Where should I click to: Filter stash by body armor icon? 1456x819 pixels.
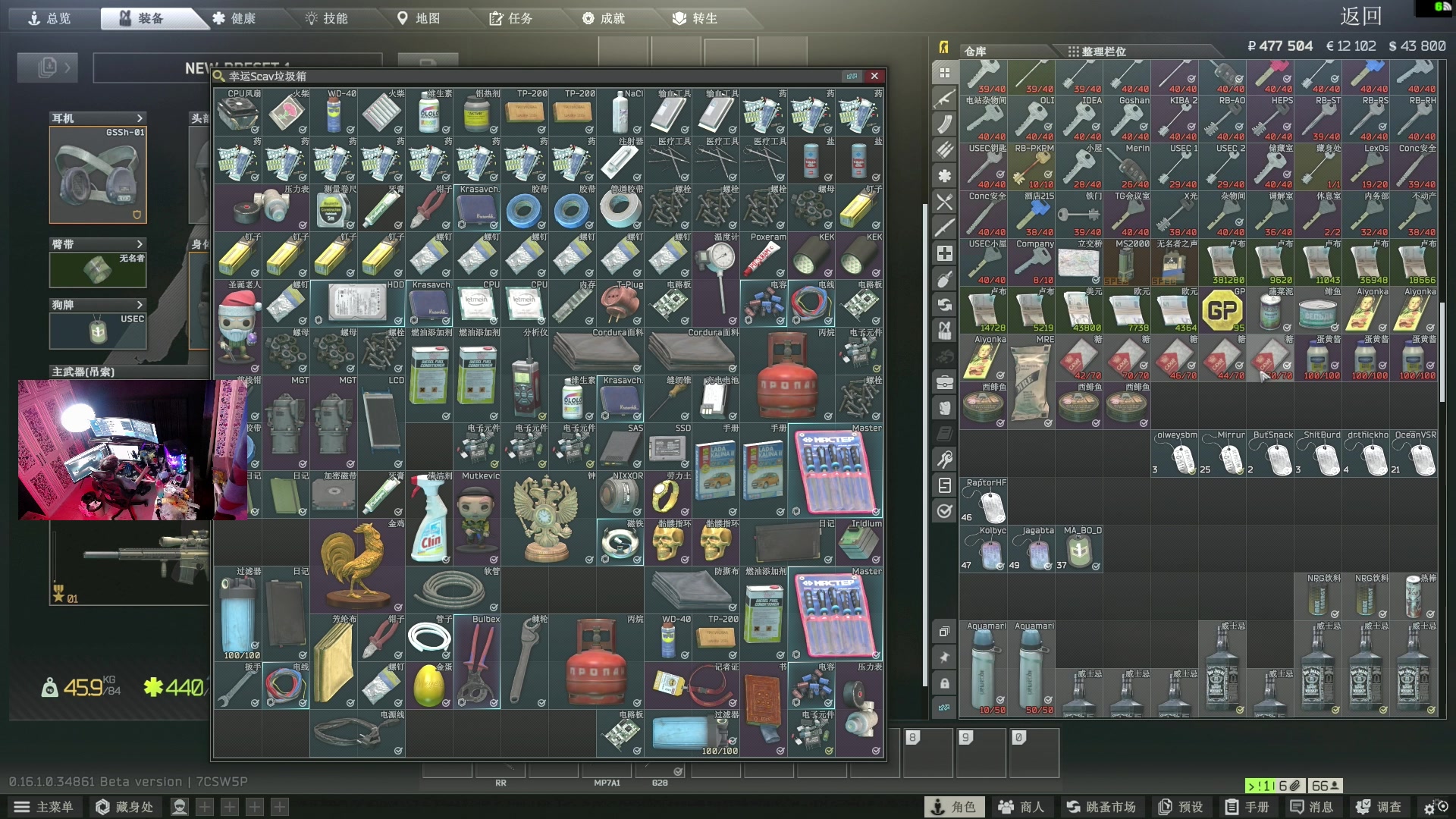click(944, 408)
